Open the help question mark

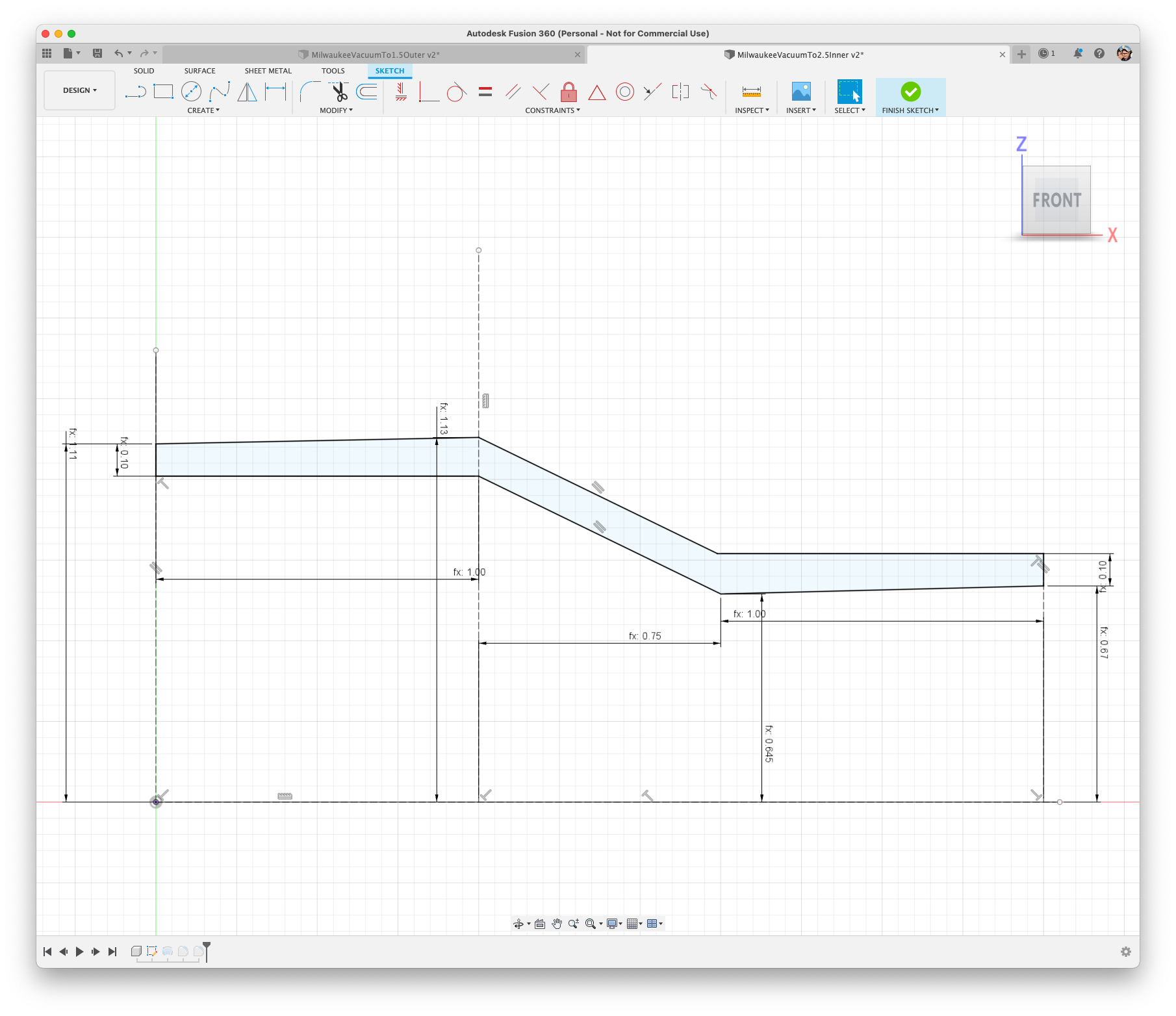[1099, 53]
